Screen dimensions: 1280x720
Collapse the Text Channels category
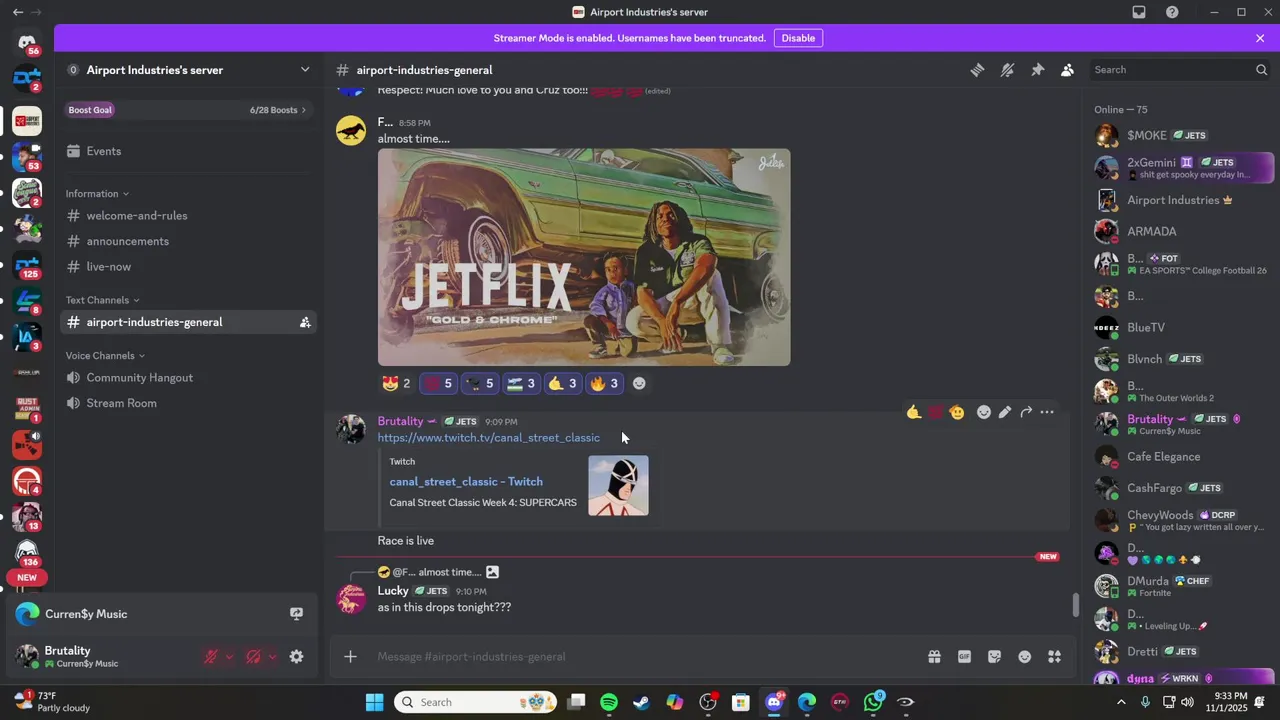102,300
